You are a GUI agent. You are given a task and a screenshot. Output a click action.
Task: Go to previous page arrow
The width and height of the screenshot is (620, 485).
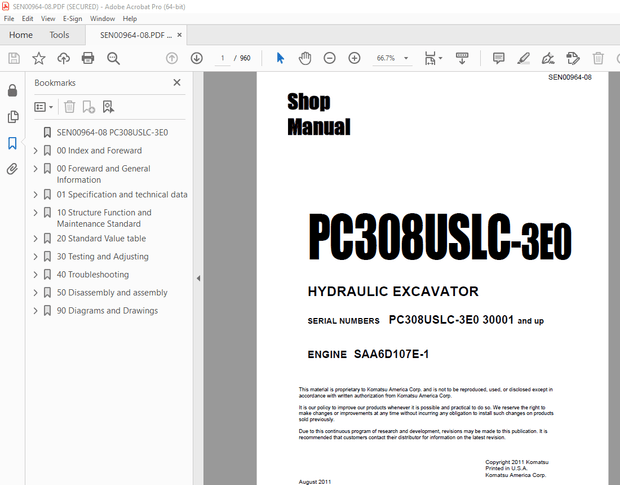click(x=172, y=59)
